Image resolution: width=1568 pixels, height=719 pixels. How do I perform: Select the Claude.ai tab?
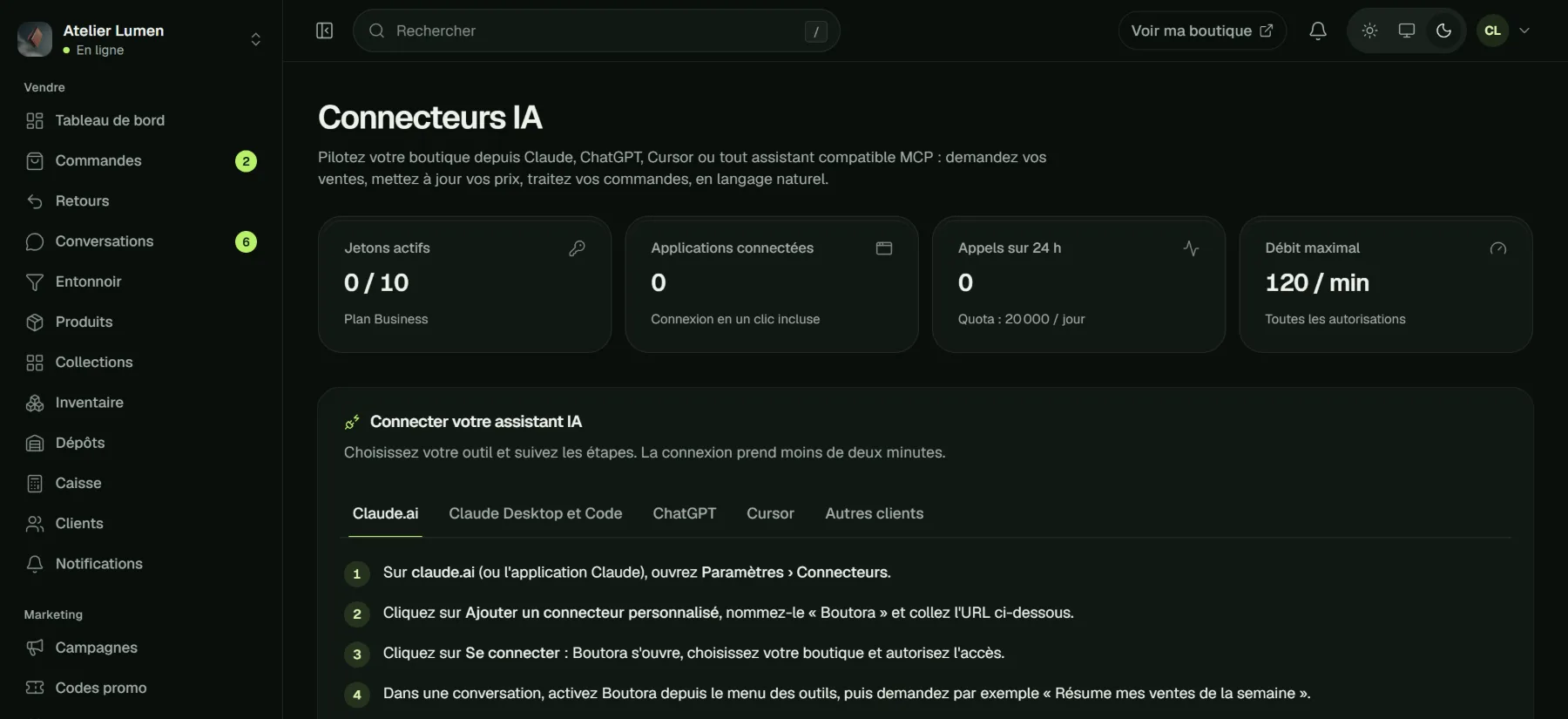coord(385,514)
